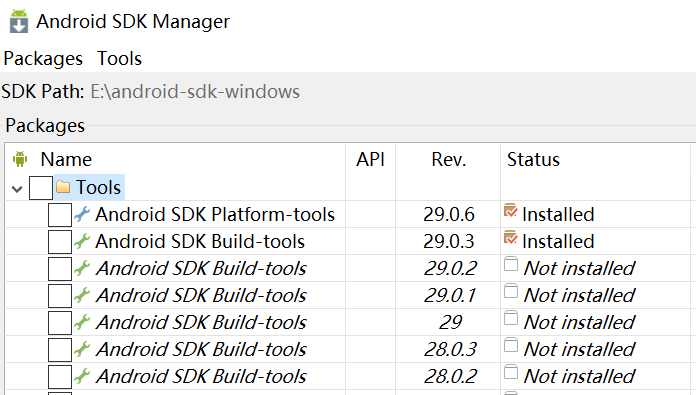This screenshot has height=395, width=696.
Task: Select the Android SDK Platform-tools row
Action: 215,214
